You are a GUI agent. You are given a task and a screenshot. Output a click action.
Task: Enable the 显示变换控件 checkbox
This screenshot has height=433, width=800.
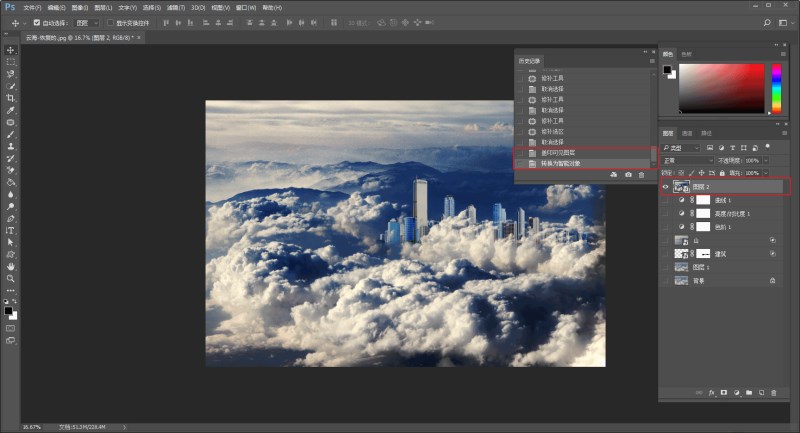[x=110, y=22]
